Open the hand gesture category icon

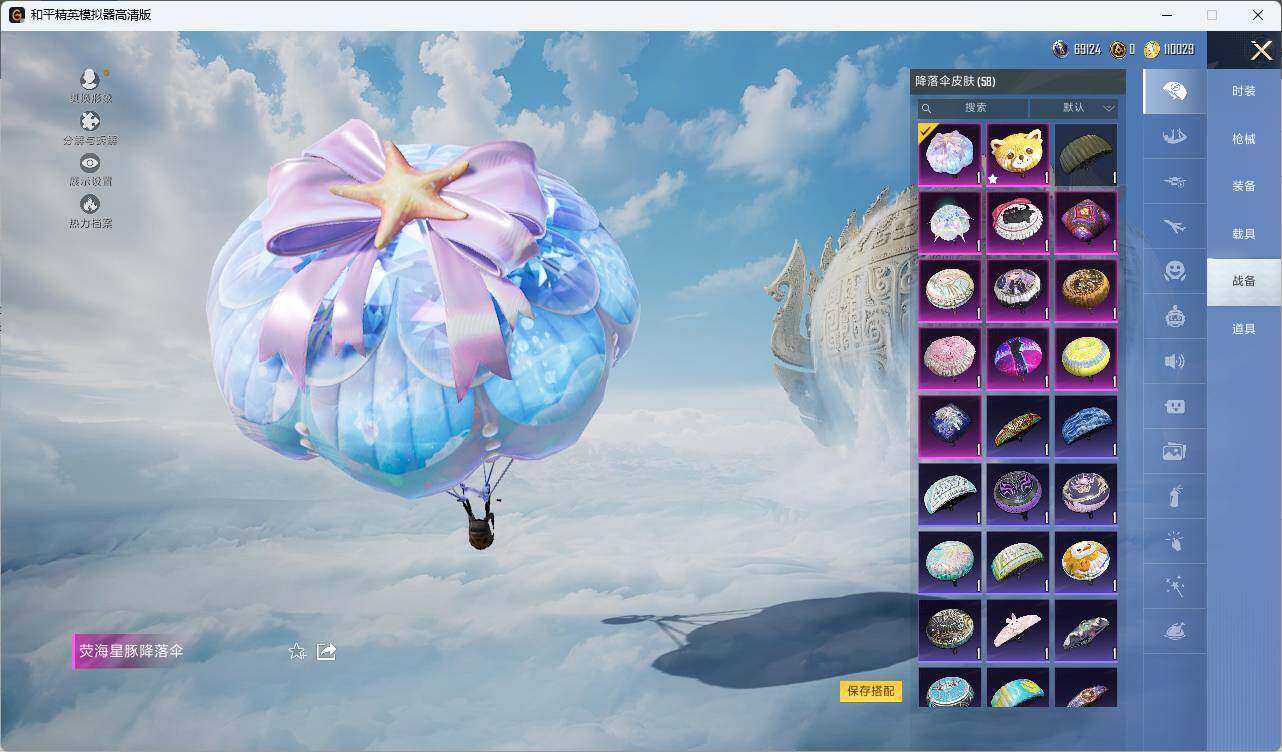tap(1175, 542)
